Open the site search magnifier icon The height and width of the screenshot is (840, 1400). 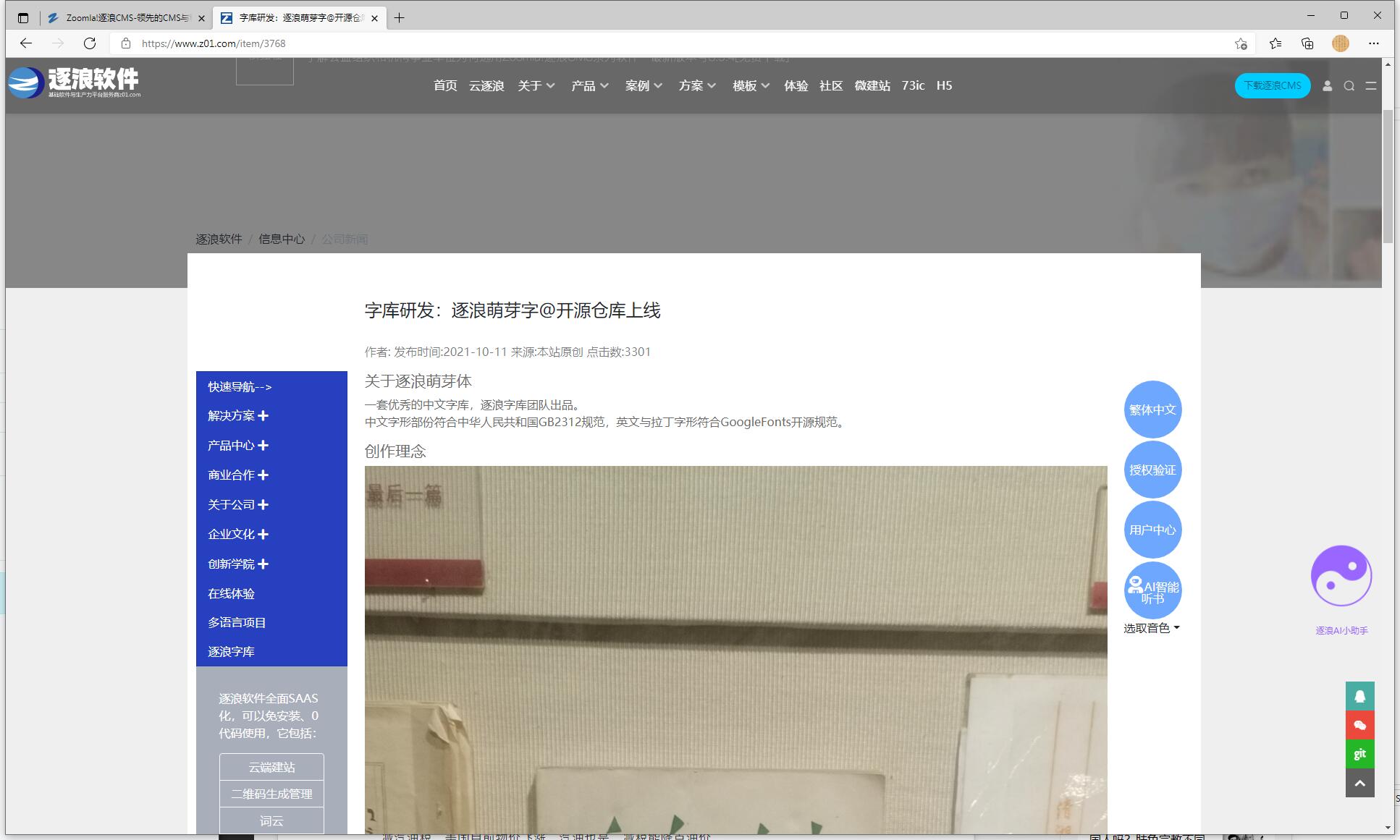1349,86
